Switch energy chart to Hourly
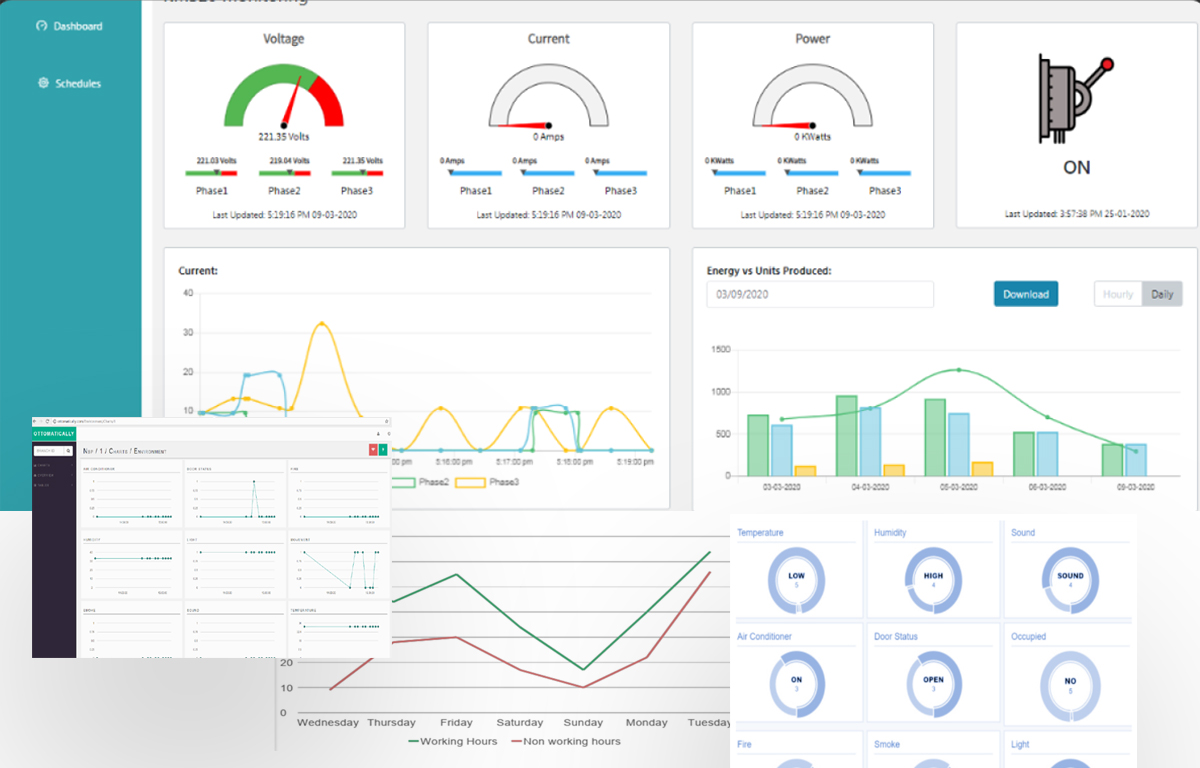Viewport: 1200px width, 768px height. click(x=1118, y=294)
